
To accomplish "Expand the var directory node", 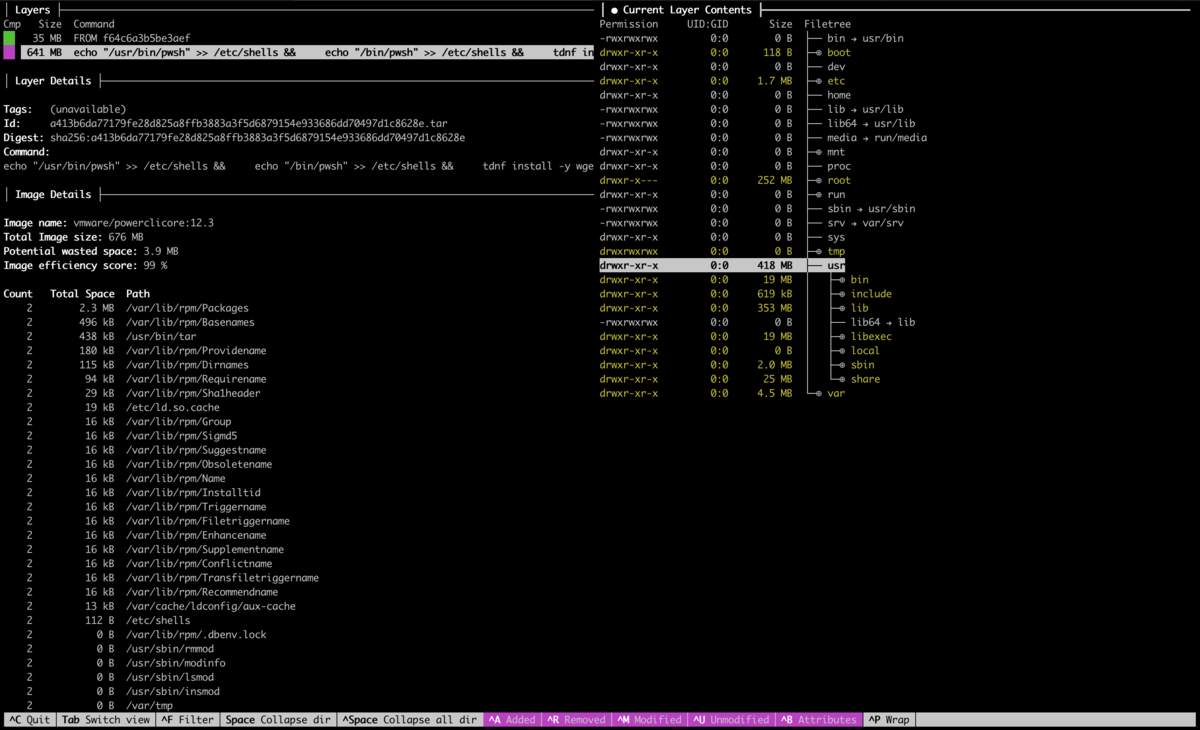I will 819,394.
